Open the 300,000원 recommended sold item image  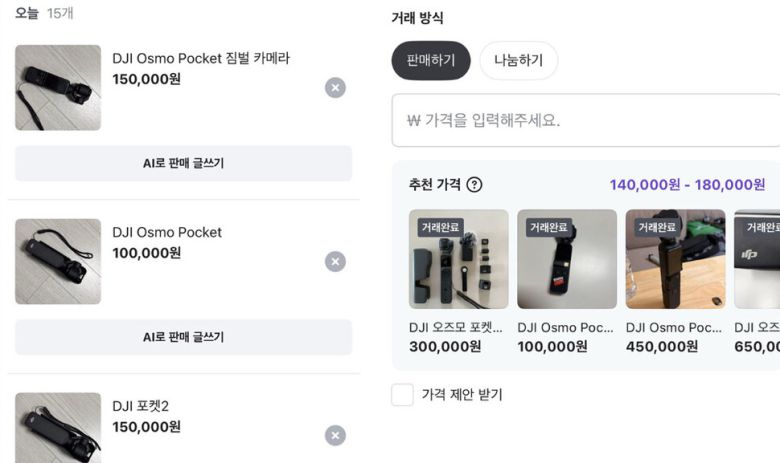(458, 259)
